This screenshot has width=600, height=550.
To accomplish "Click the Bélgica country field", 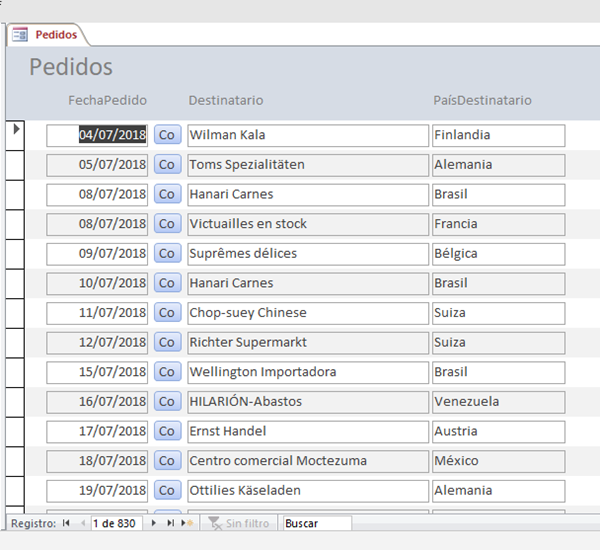I will pos(498,254).
